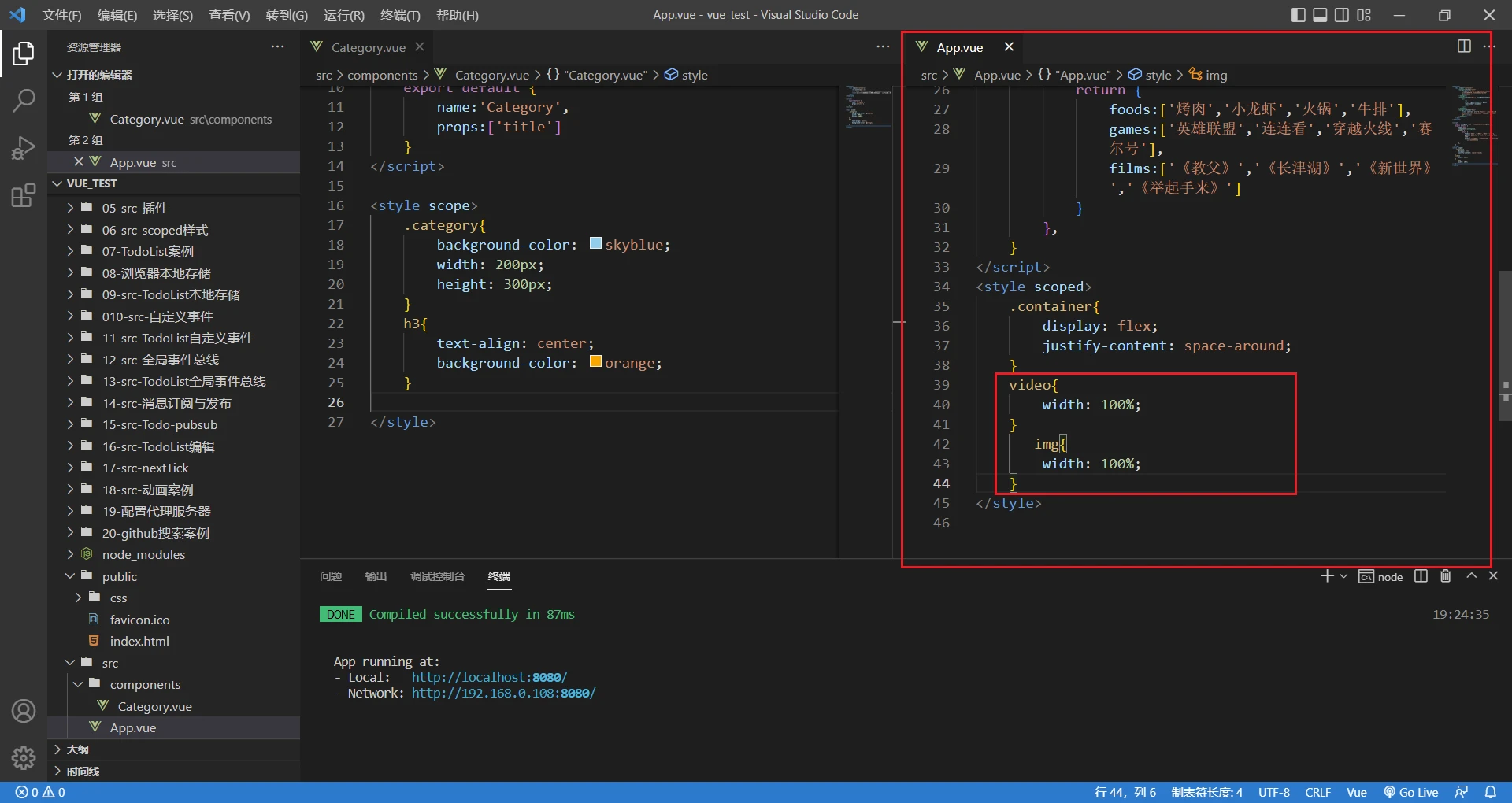1512x803 pixels.
Task: Click Go Live in status bar
Action: pyautogui.click(x=1411, y=792)
